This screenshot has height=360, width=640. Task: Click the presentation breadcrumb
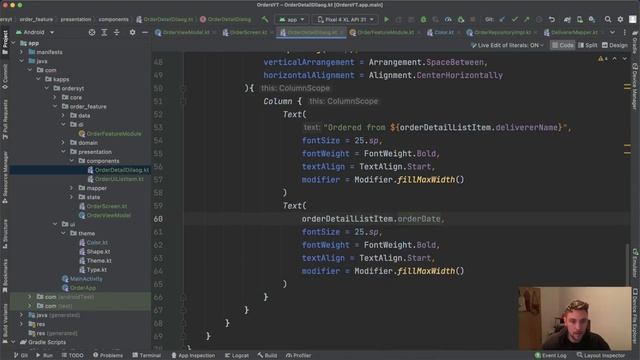(76, 19)
